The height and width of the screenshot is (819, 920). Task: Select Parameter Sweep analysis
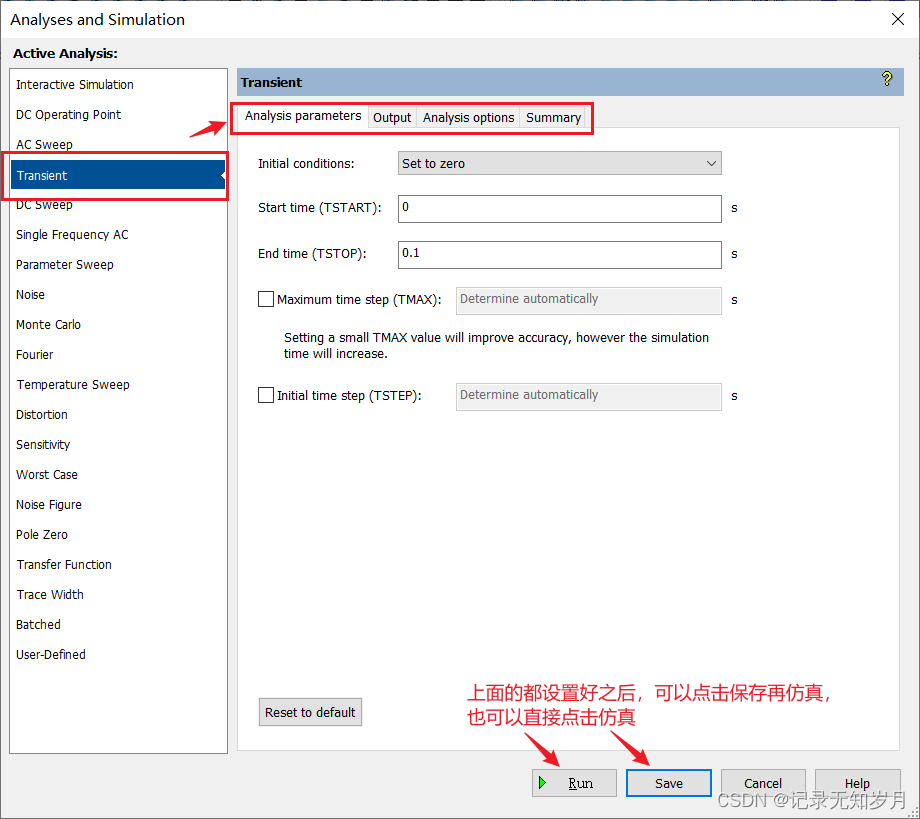[118, 265]
